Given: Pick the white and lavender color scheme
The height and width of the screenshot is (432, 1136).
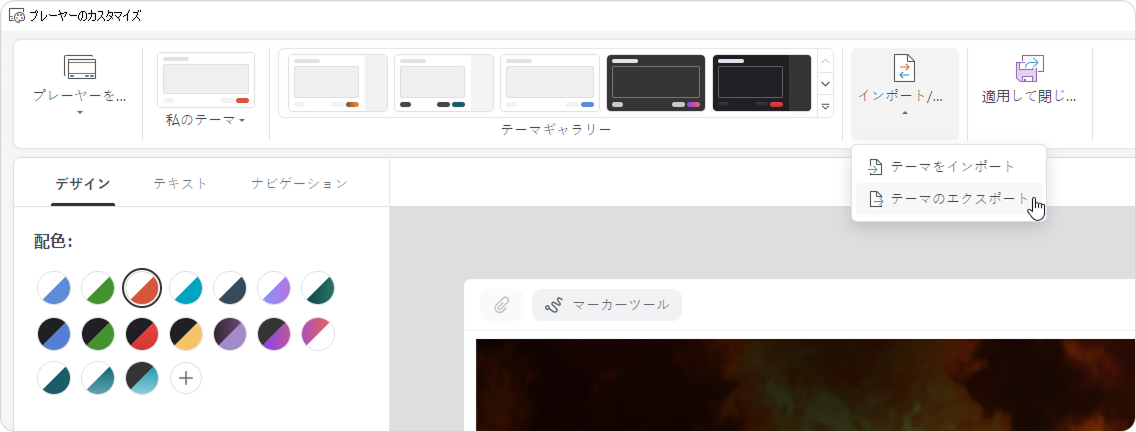Looking at the screenshot, I should point(274,288).
